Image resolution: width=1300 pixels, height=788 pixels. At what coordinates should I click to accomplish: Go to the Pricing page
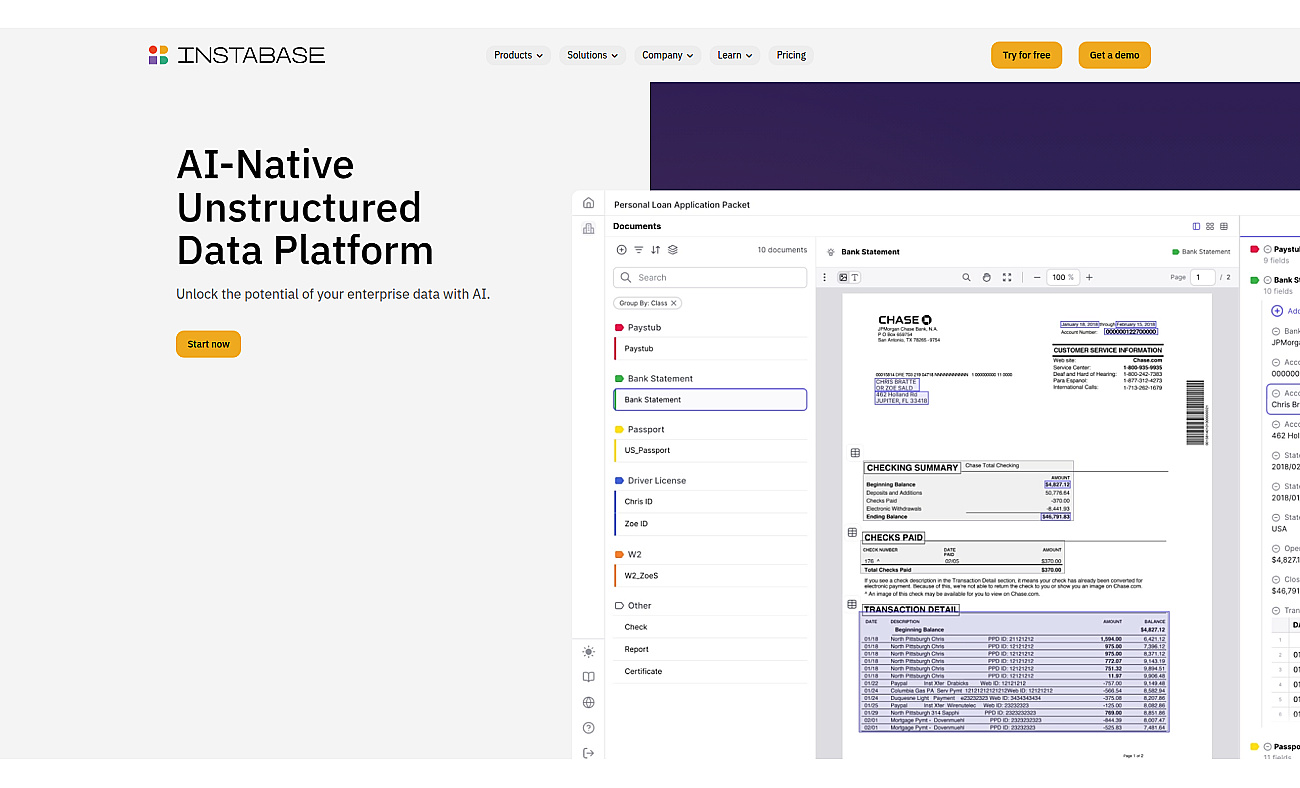click(791, 55)
